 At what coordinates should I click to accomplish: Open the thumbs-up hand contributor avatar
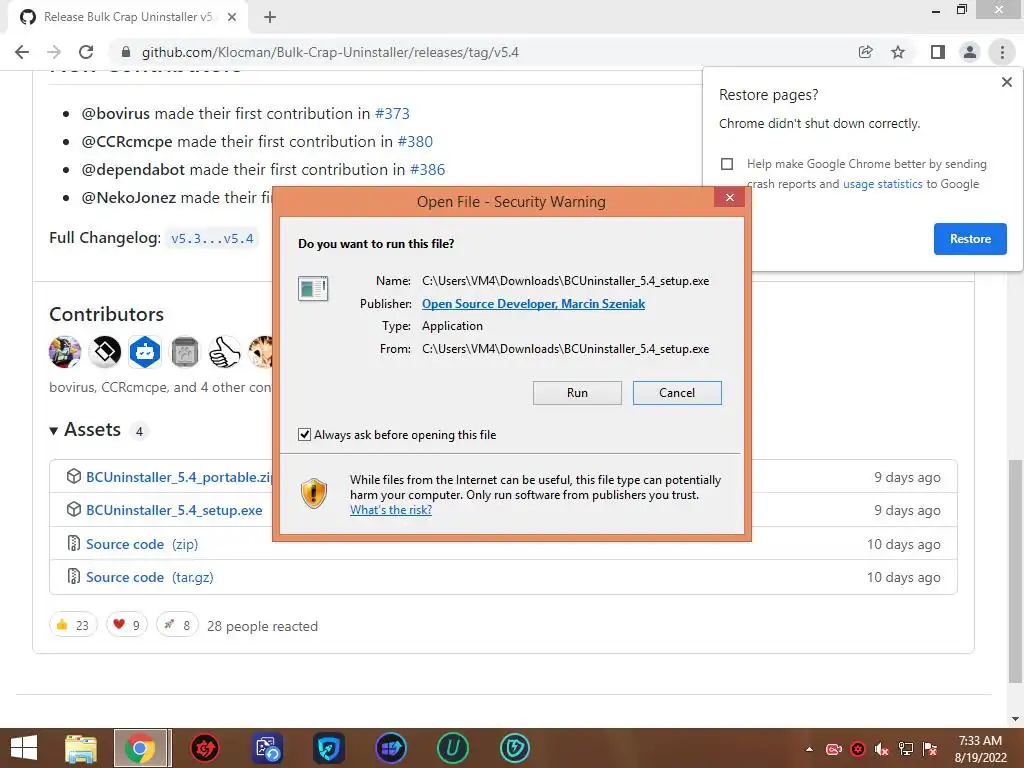pyautogui.click(x=225, y=352)
